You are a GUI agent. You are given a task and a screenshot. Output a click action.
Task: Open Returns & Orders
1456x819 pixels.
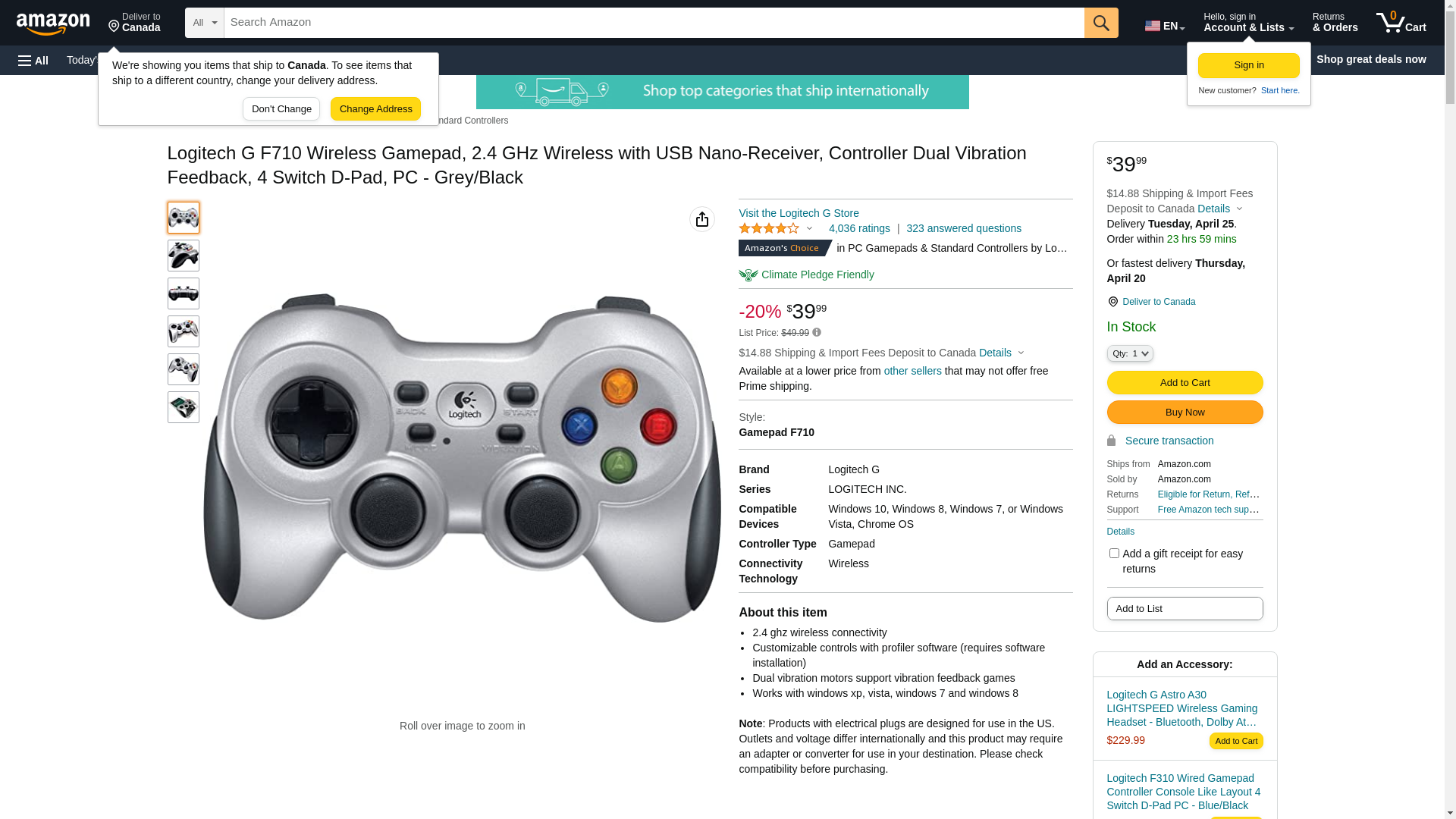pyautogui.click(x=1335, y=23)
